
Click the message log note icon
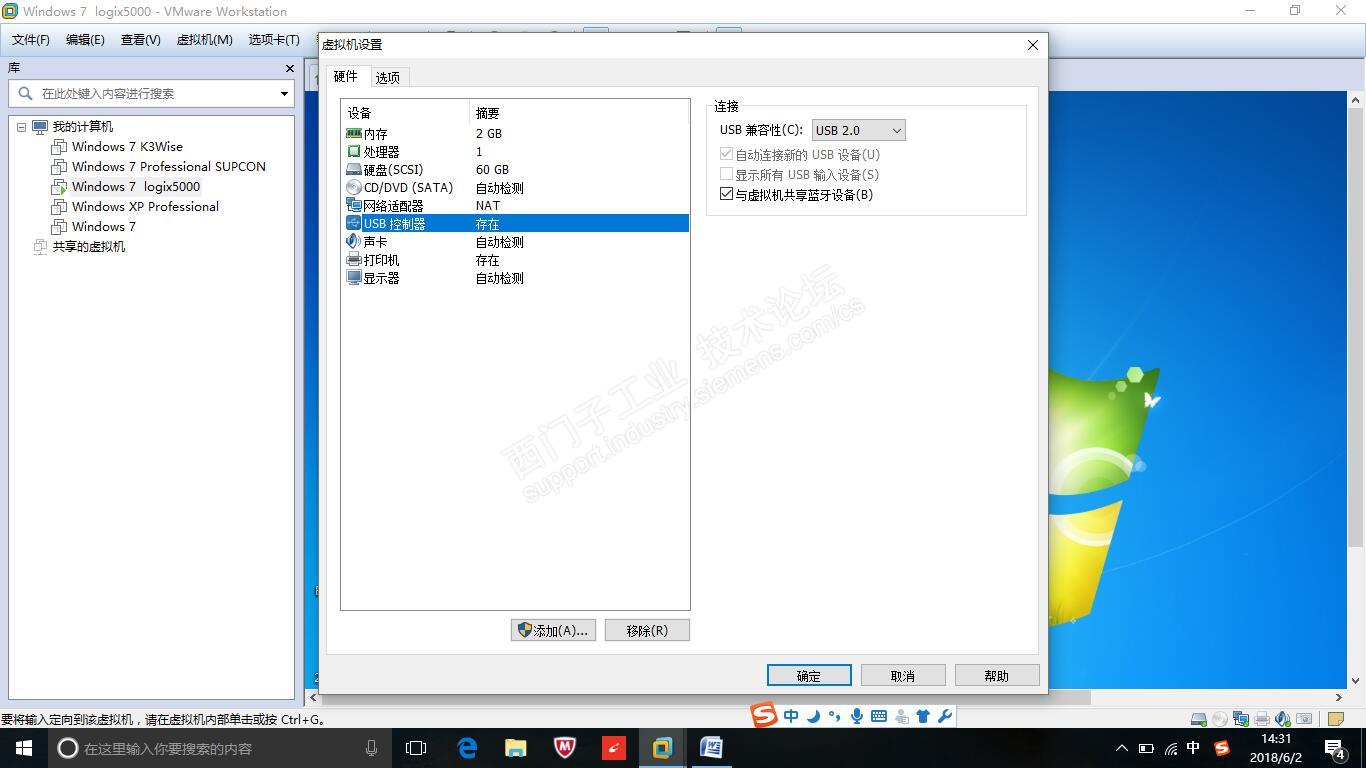pyautogui.click(x=1335, y=719)
